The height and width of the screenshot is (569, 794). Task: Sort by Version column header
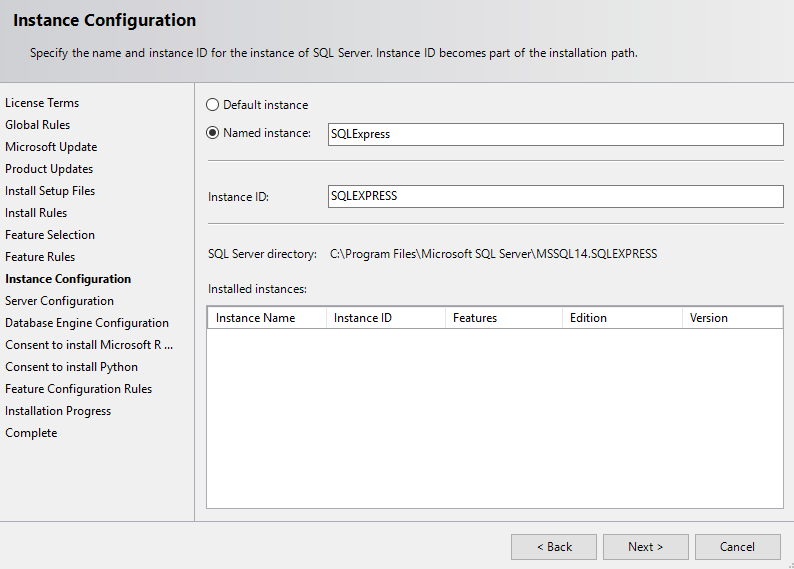732,318
